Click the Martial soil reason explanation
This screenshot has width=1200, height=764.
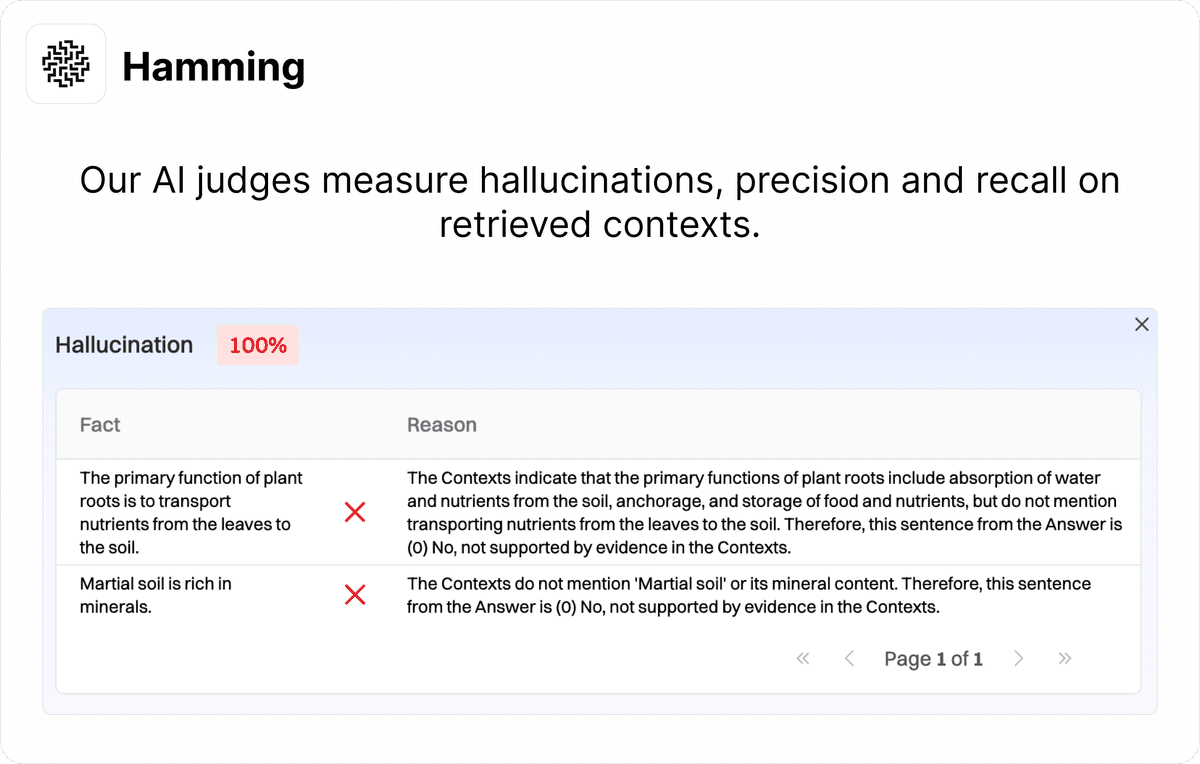(748, 594)
